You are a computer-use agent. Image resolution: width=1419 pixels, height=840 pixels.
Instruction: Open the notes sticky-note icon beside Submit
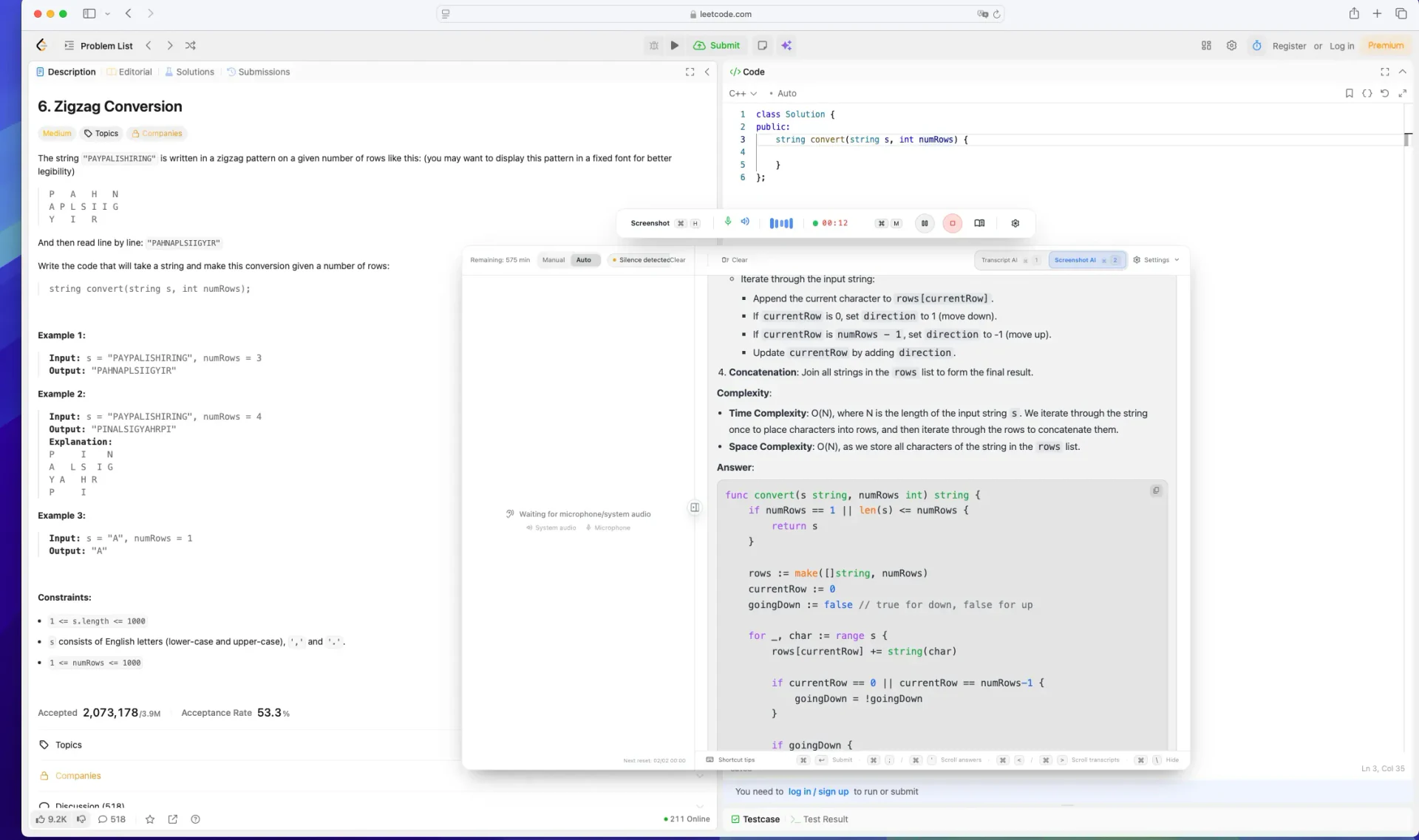(762, 45)
